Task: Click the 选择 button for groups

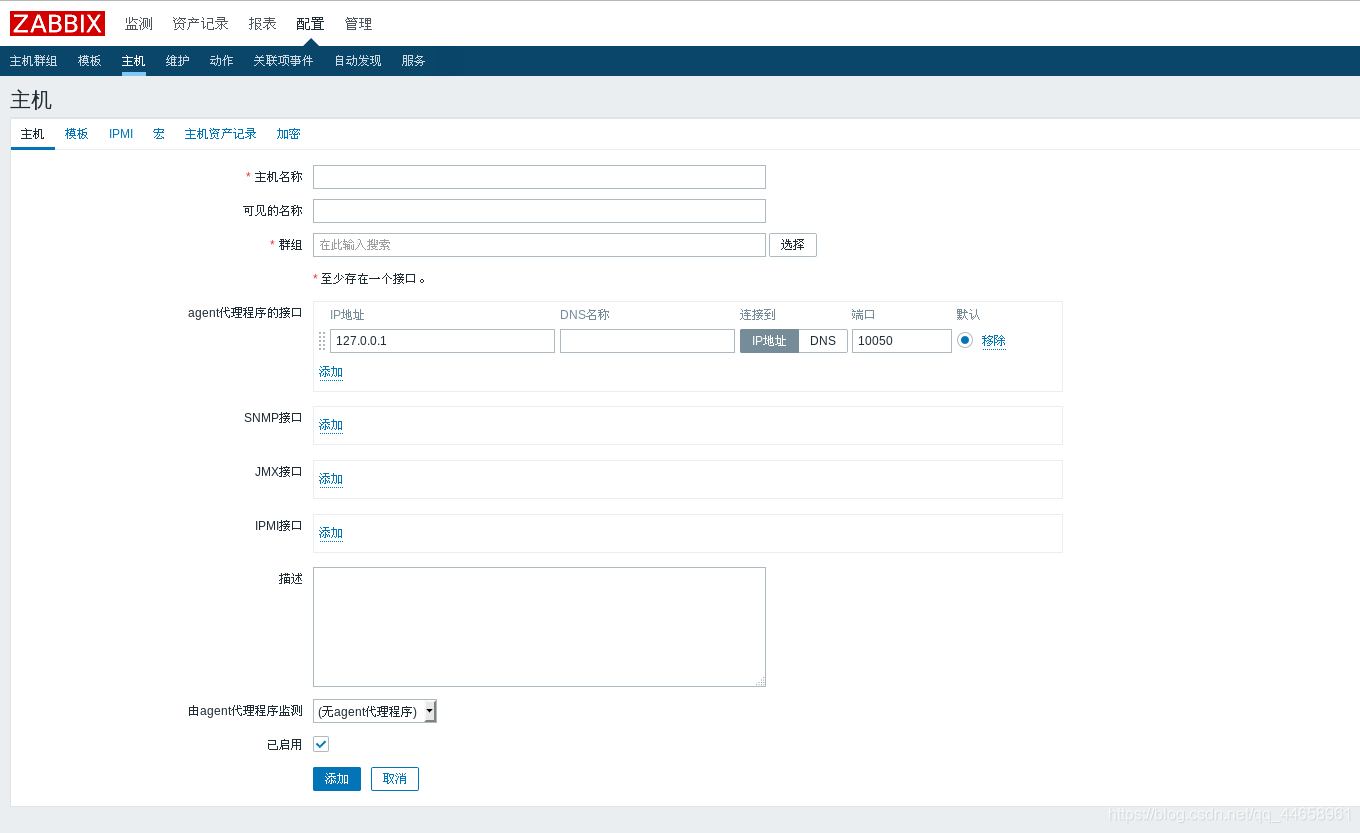Action: [x=793, y=245]
